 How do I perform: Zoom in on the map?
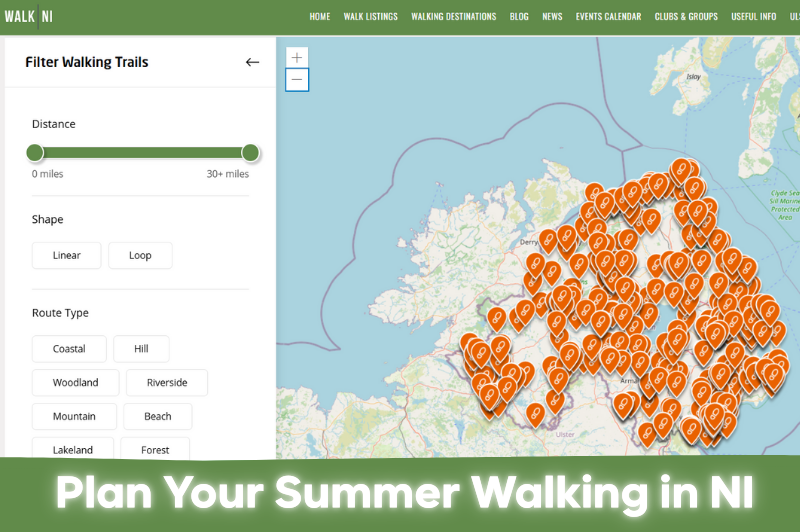[297, 58]
